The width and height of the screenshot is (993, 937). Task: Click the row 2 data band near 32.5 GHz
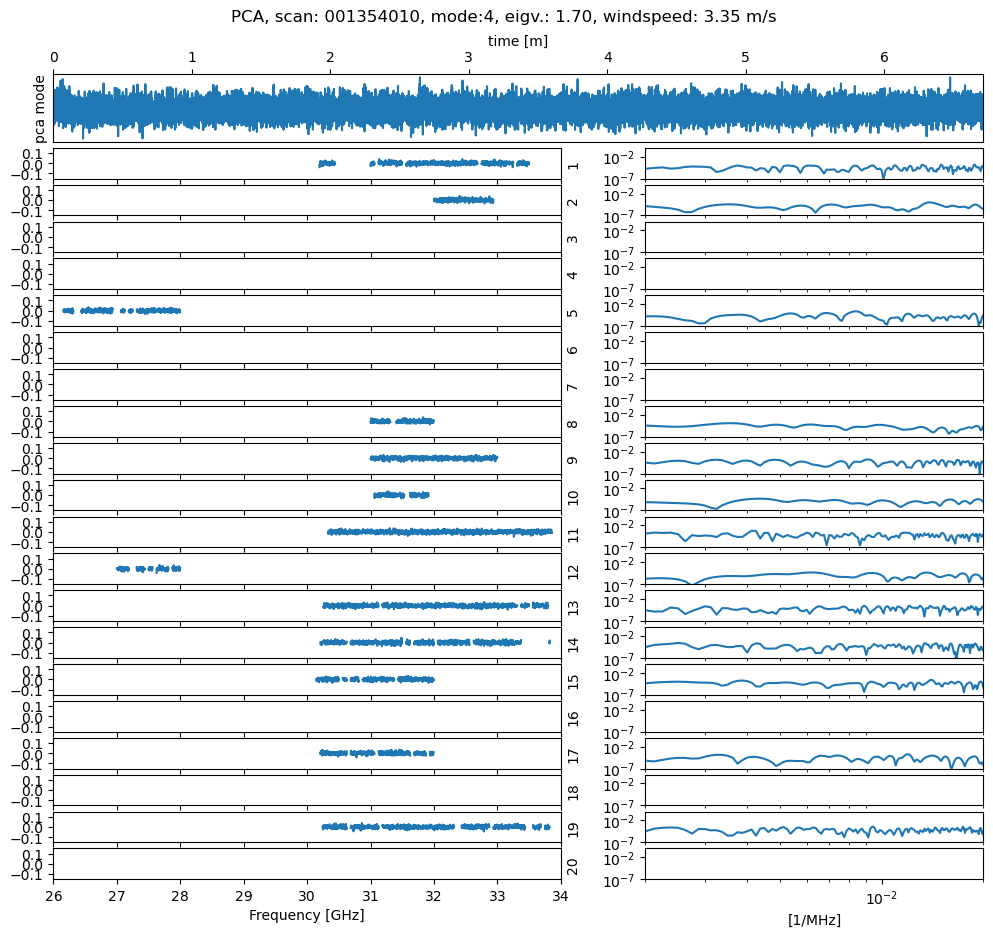click(x=463, y=200)
